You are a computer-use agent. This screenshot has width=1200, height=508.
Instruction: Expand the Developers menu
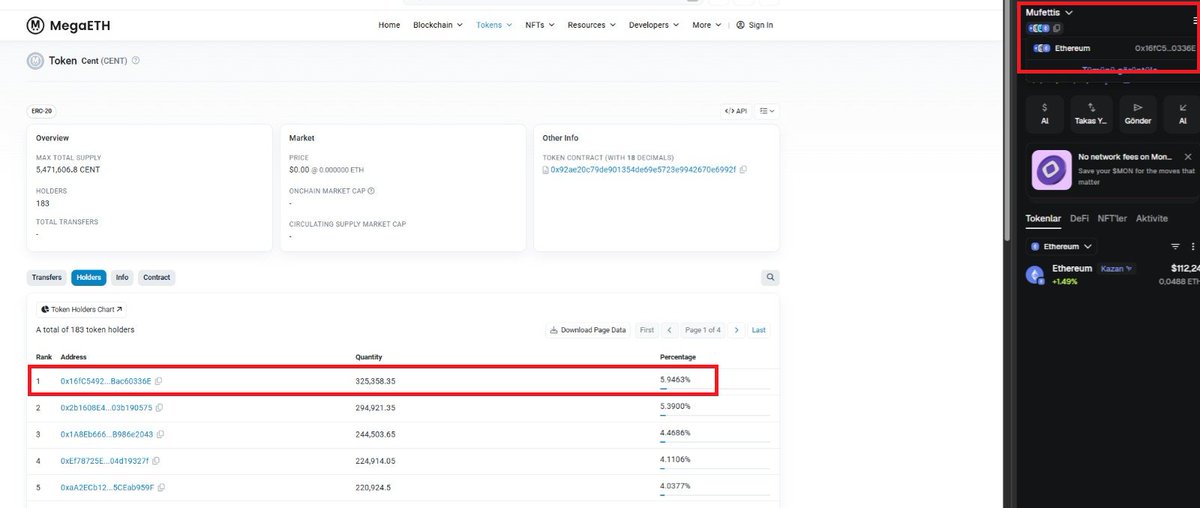pyautogui.click(x=654, y=25)
